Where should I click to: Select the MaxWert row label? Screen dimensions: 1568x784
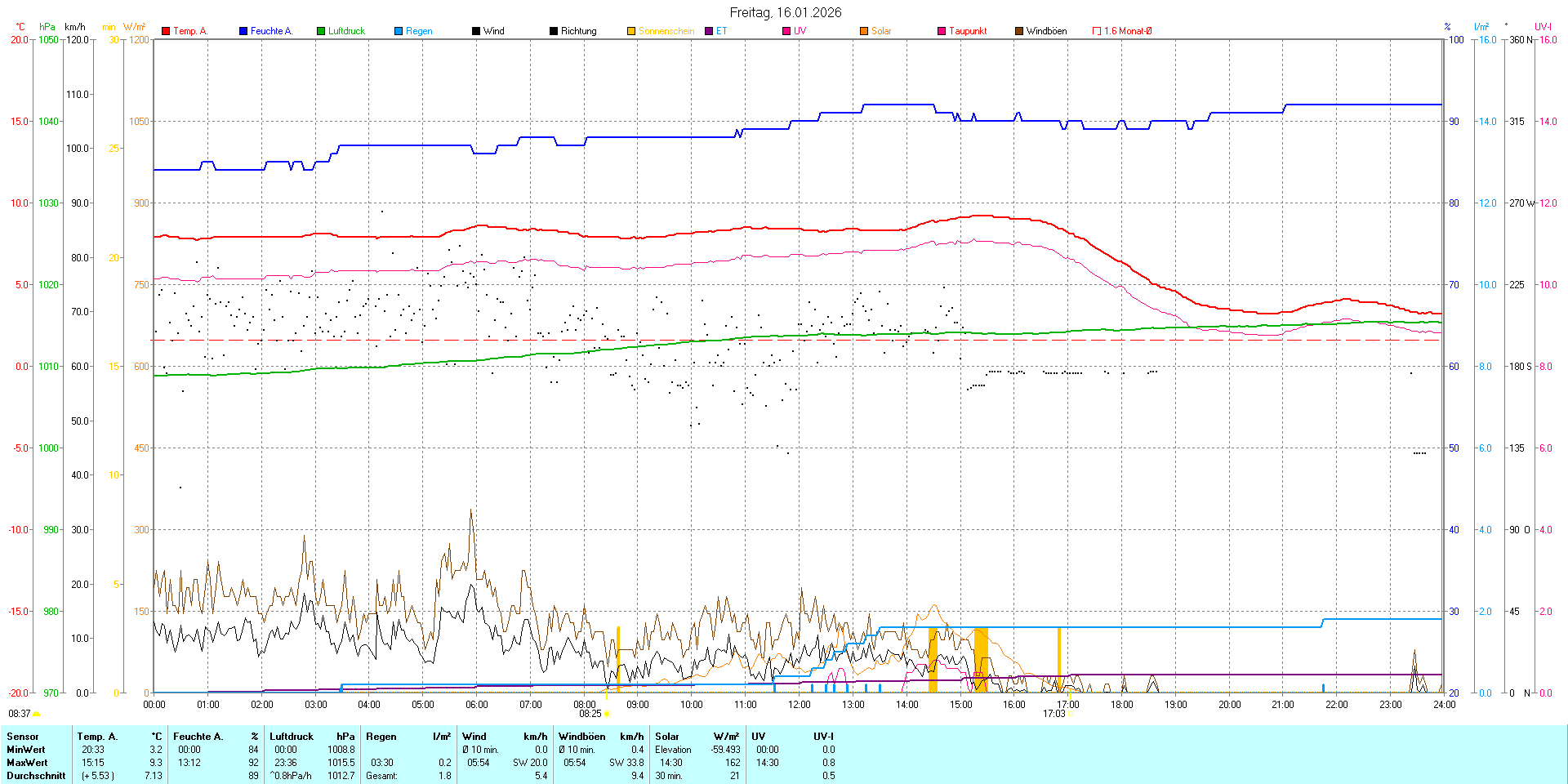coord(27,763)
